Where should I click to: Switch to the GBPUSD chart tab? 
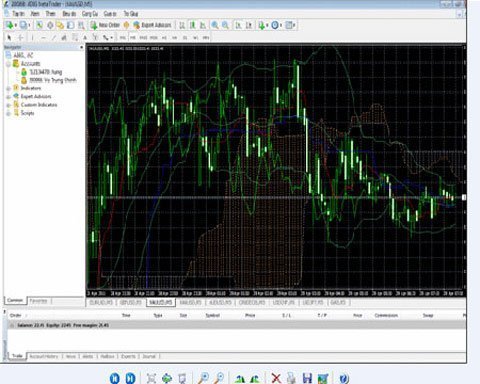click(x=130, y=302)
